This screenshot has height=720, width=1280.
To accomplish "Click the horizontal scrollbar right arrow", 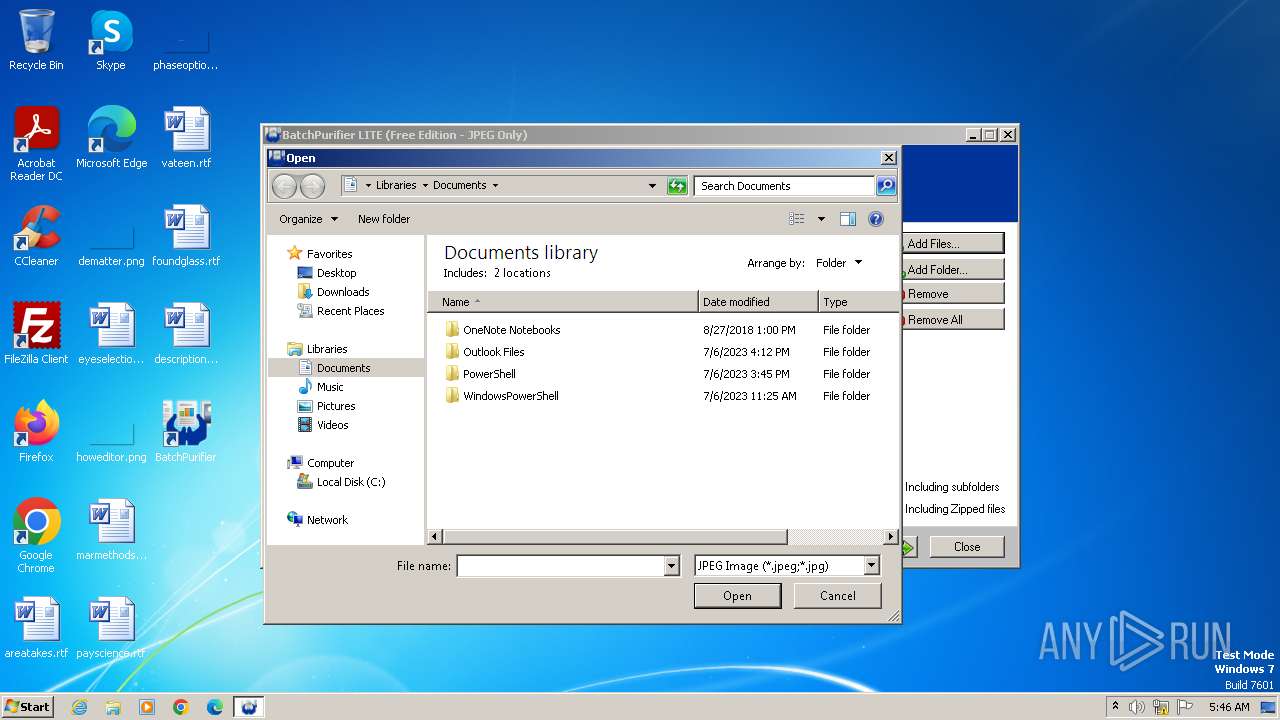I will (x=891, y=537).
